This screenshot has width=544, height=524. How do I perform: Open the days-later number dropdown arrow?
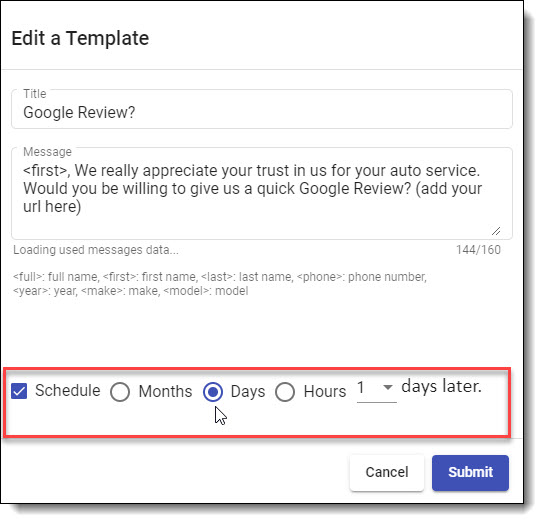[388, 387]
